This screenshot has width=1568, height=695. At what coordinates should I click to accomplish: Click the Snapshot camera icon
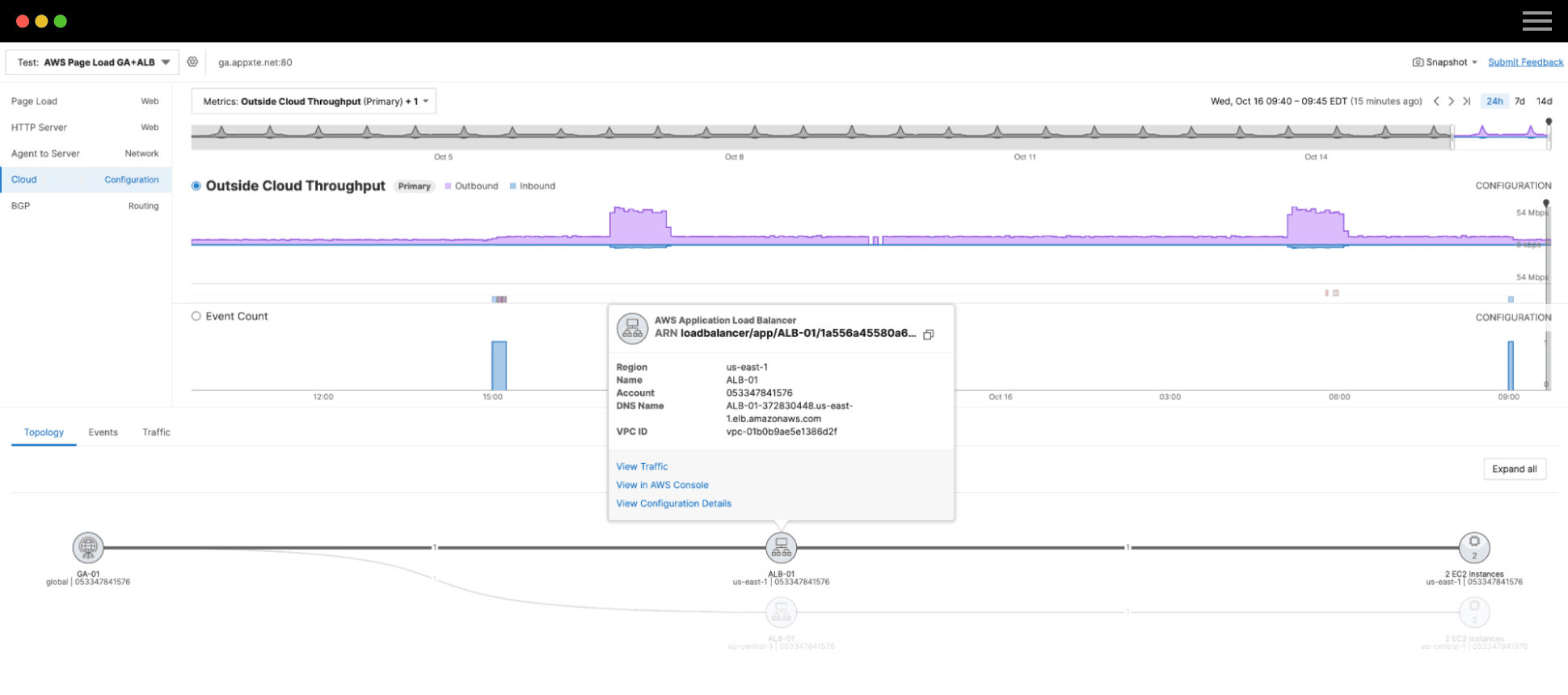[x=1418, y=62]
